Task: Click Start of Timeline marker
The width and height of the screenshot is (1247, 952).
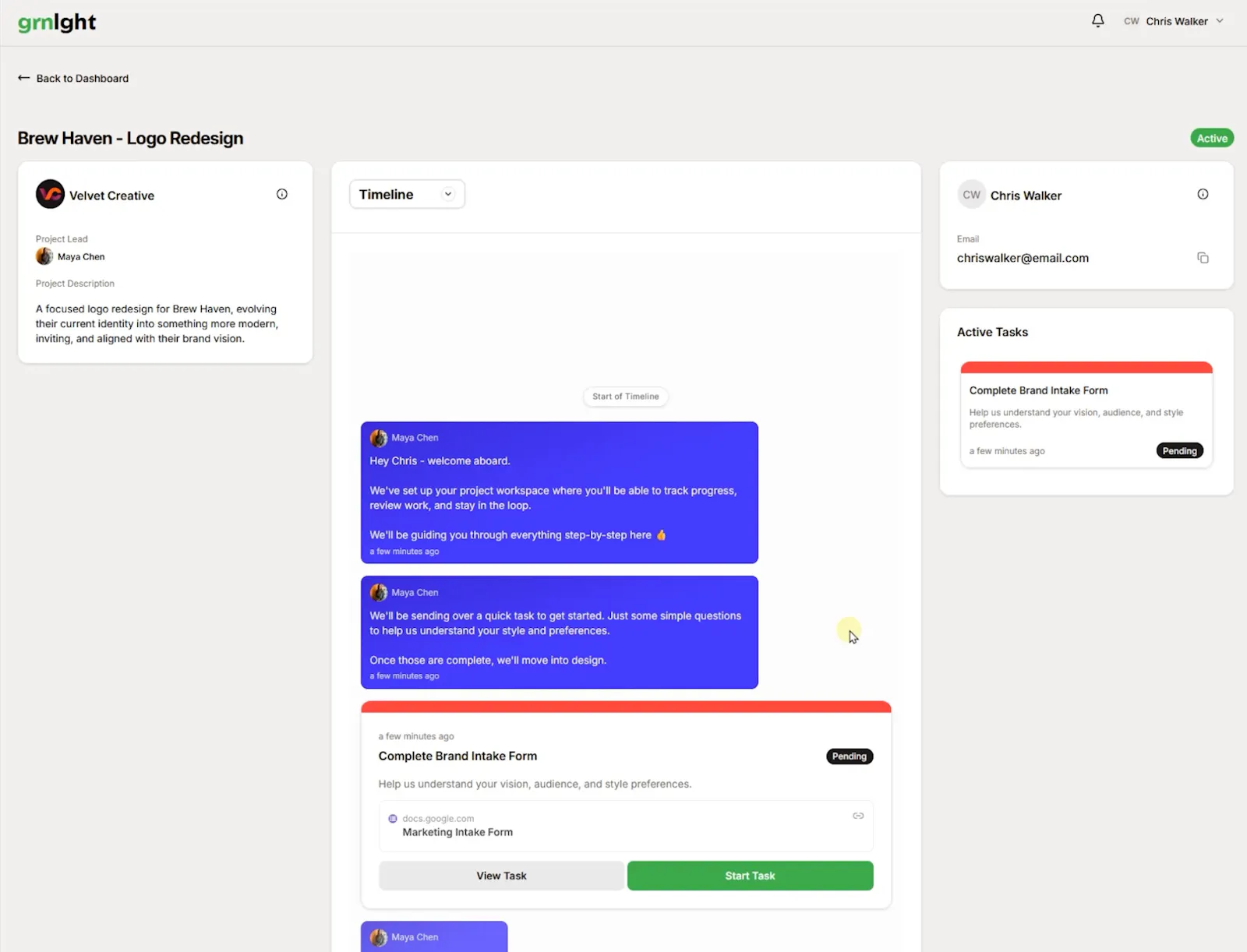Action: coord(625,397)
